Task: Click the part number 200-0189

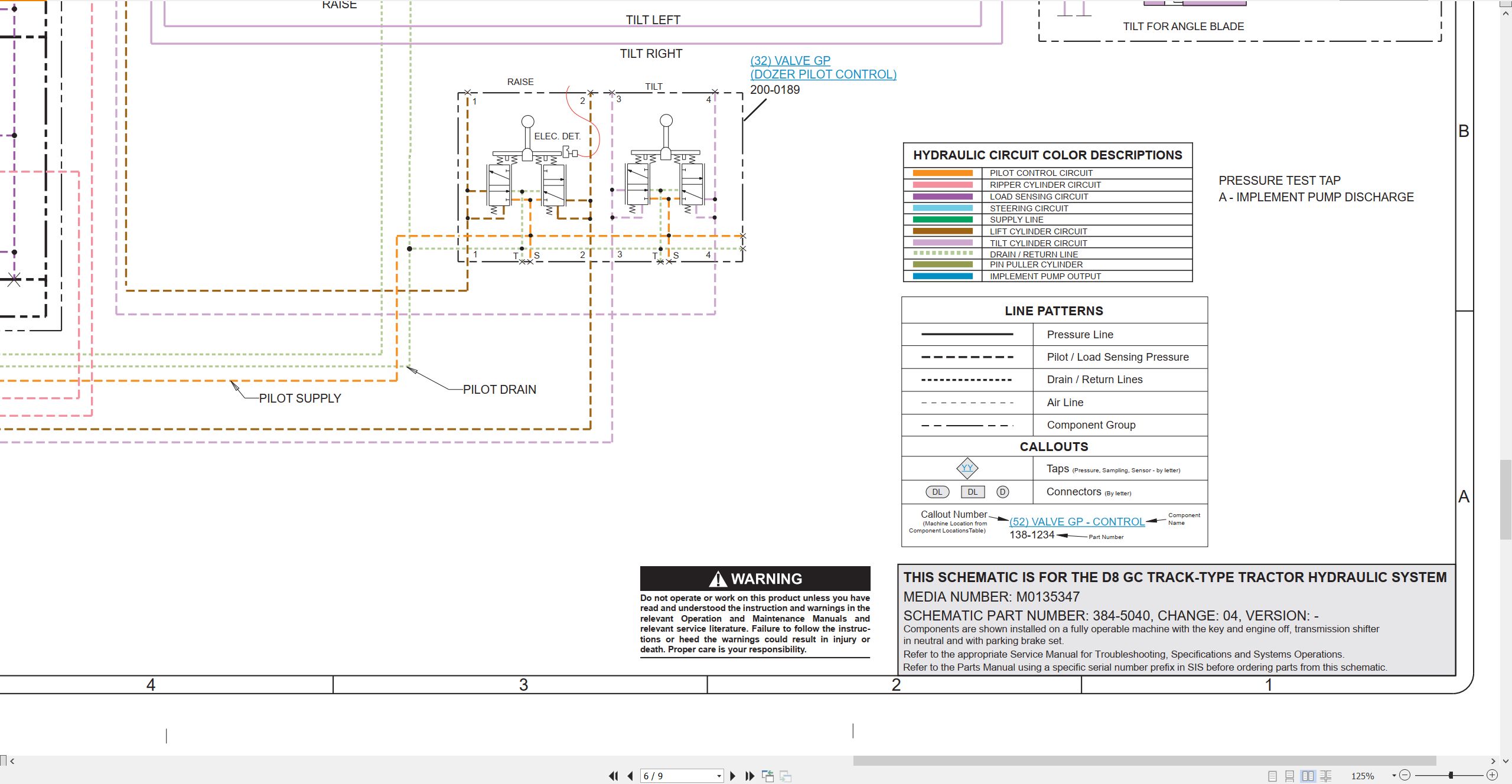Action: pyautogui.click(x=775, y=90)
